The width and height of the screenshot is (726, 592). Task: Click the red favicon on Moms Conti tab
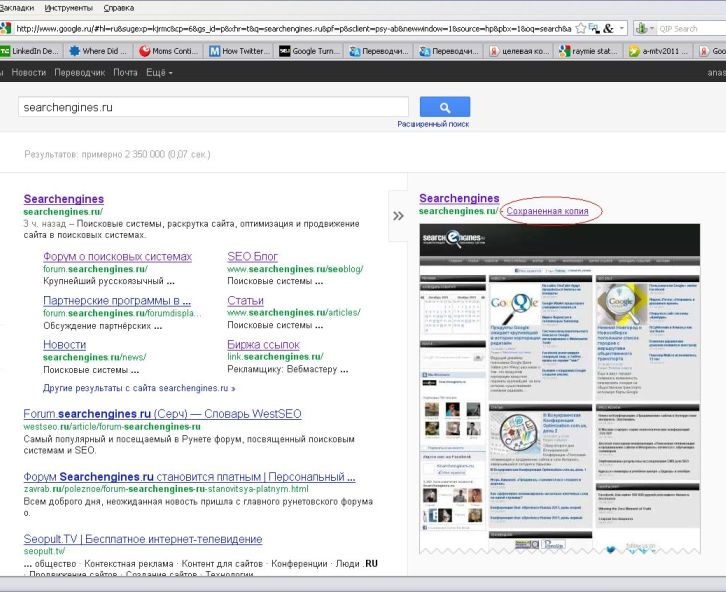coord(144,51)
